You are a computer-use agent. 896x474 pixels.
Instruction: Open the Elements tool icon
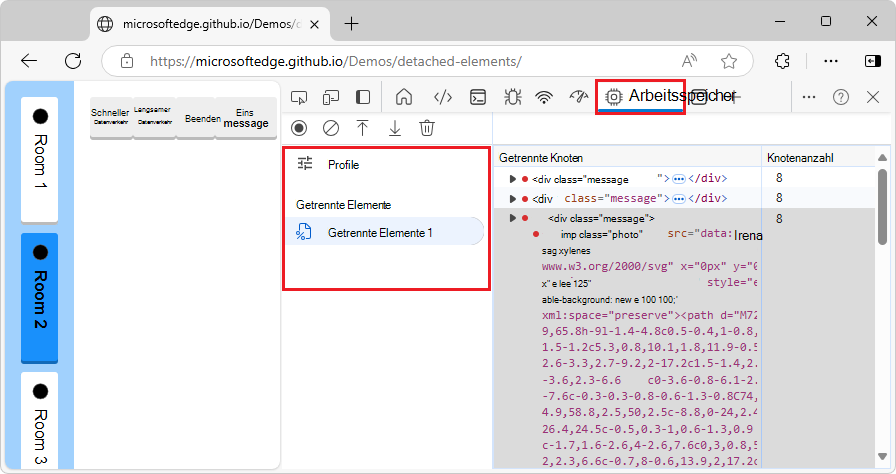(x=443, y=98)
